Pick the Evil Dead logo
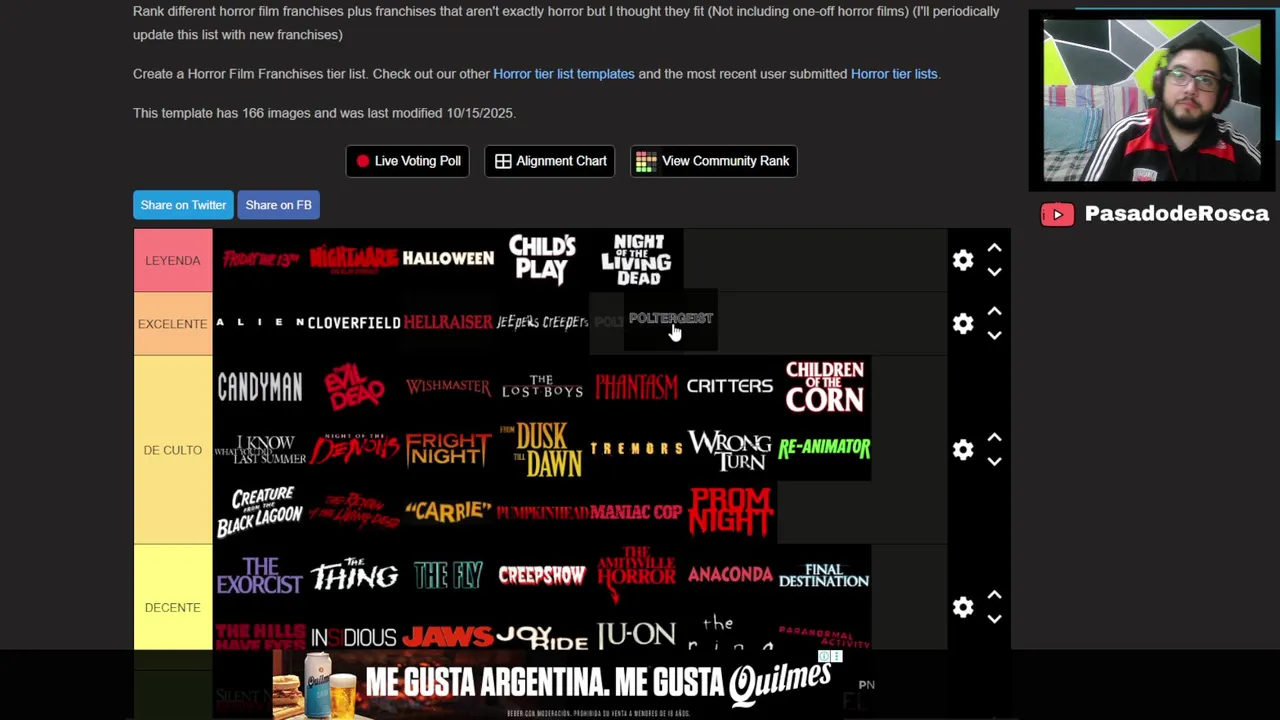This screenshot has width=1280, height=720. click(354, 387)
